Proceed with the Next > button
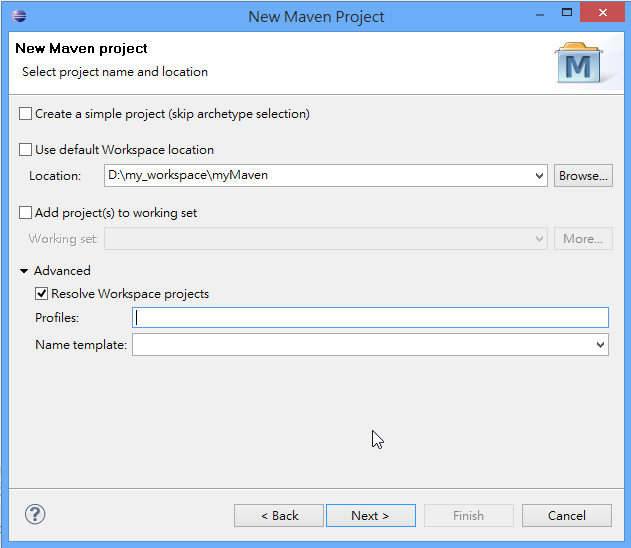Screen dimensions: 631x548 pyautogui.click(x=371, y=515)
